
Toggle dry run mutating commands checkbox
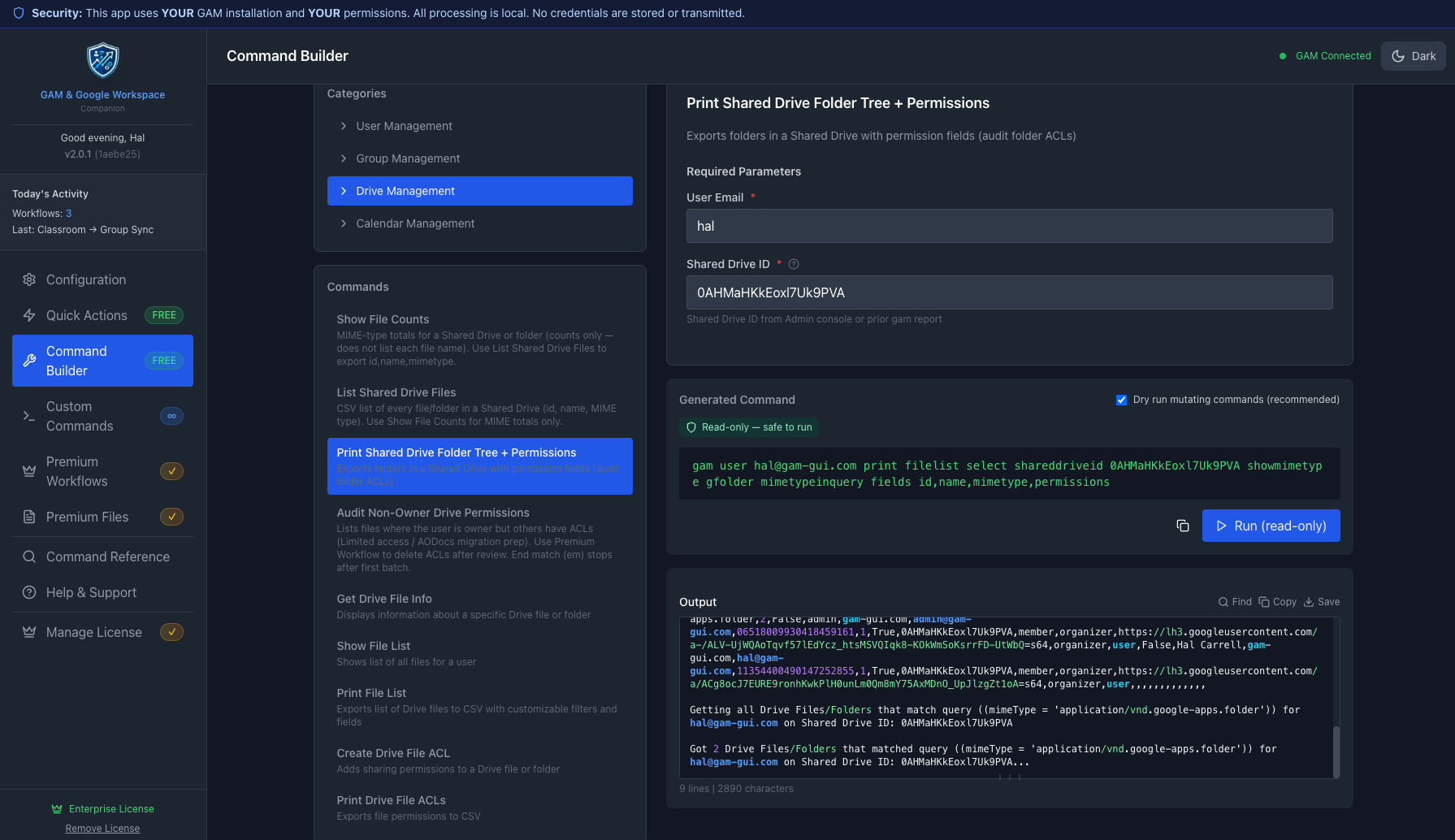click(1121, 400)
